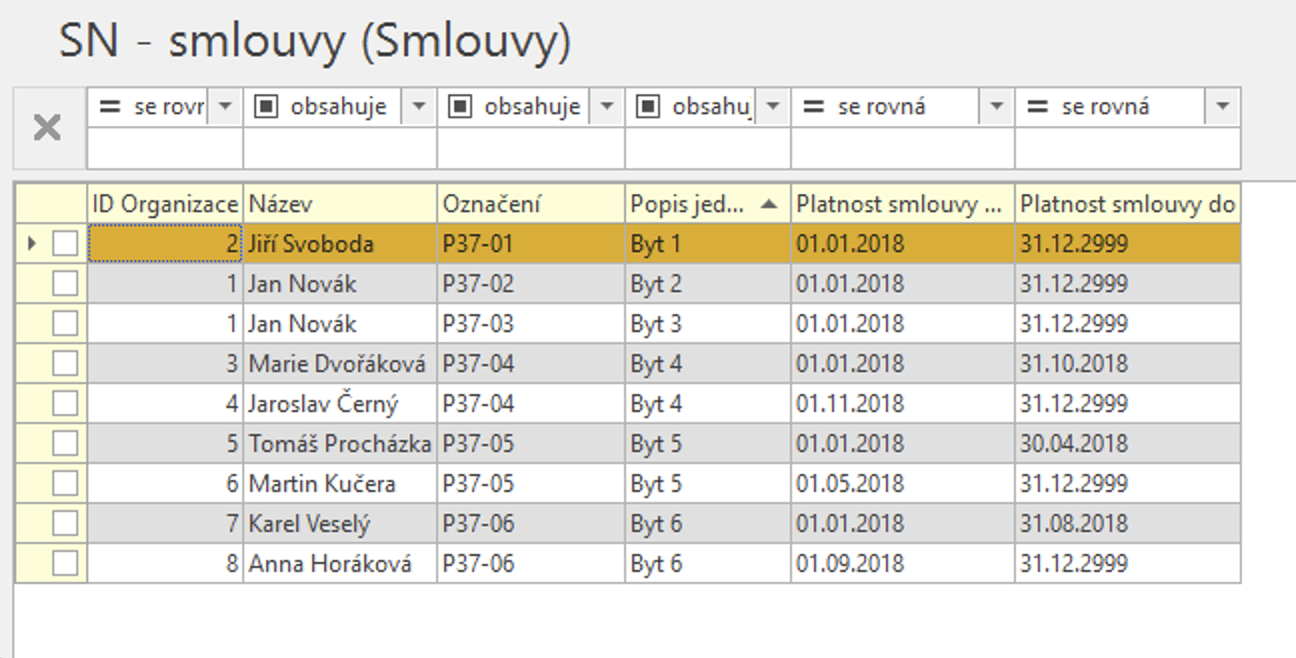Screen dimensions: 1296x658
Task: Click contains operator icon in Označení filter
Action: click(x=460, y=106)
